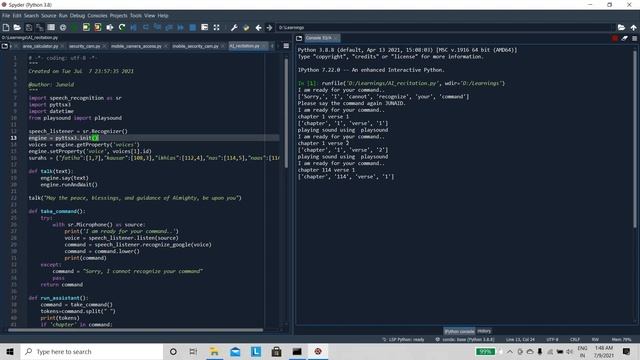The height and width of the screenshot is (360, 640).
Task: Switch to security_cam.py tab
Action: pyautogui.click(x=84, y=46)
